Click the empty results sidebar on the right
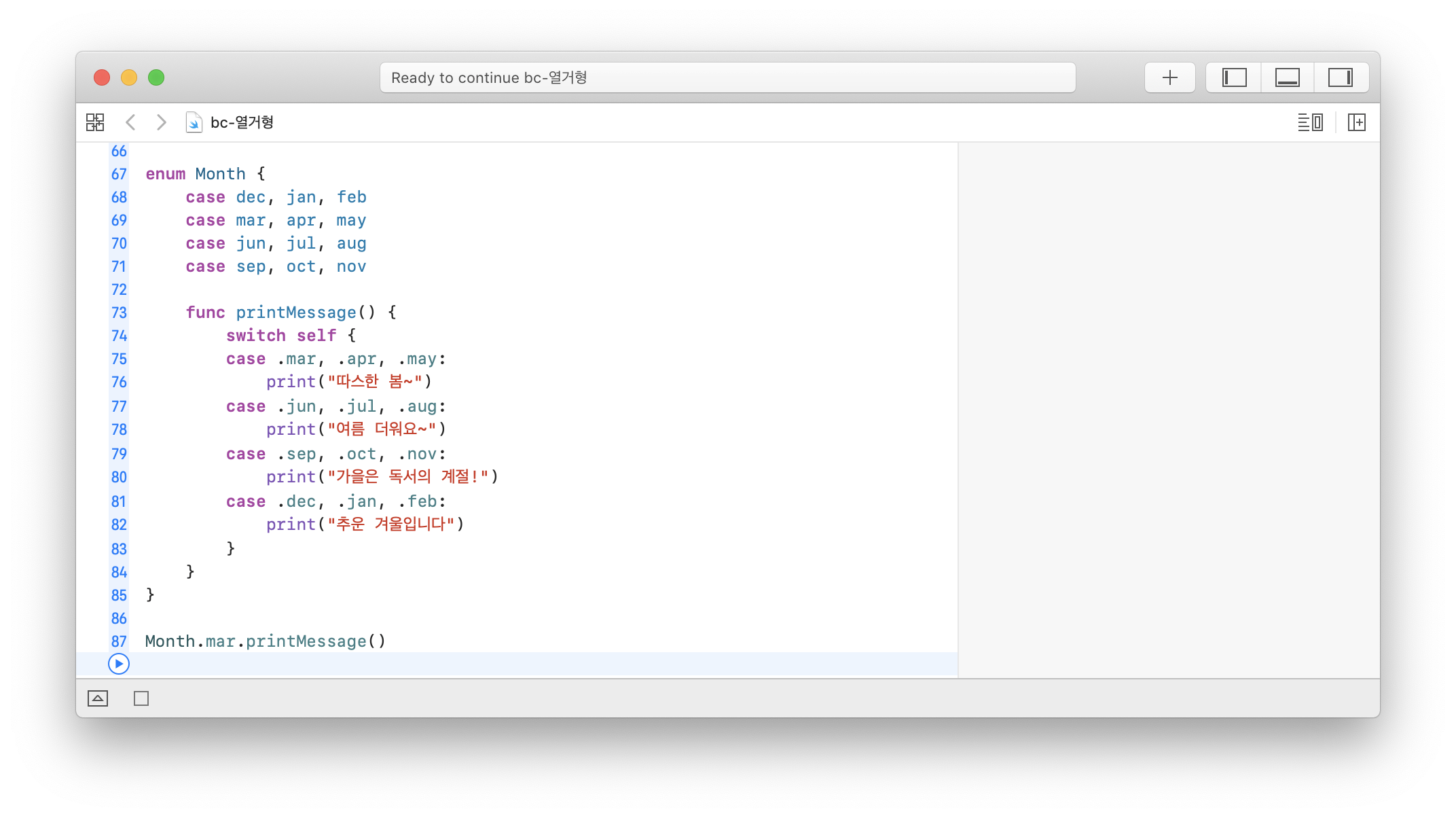 click(1168, 408)
